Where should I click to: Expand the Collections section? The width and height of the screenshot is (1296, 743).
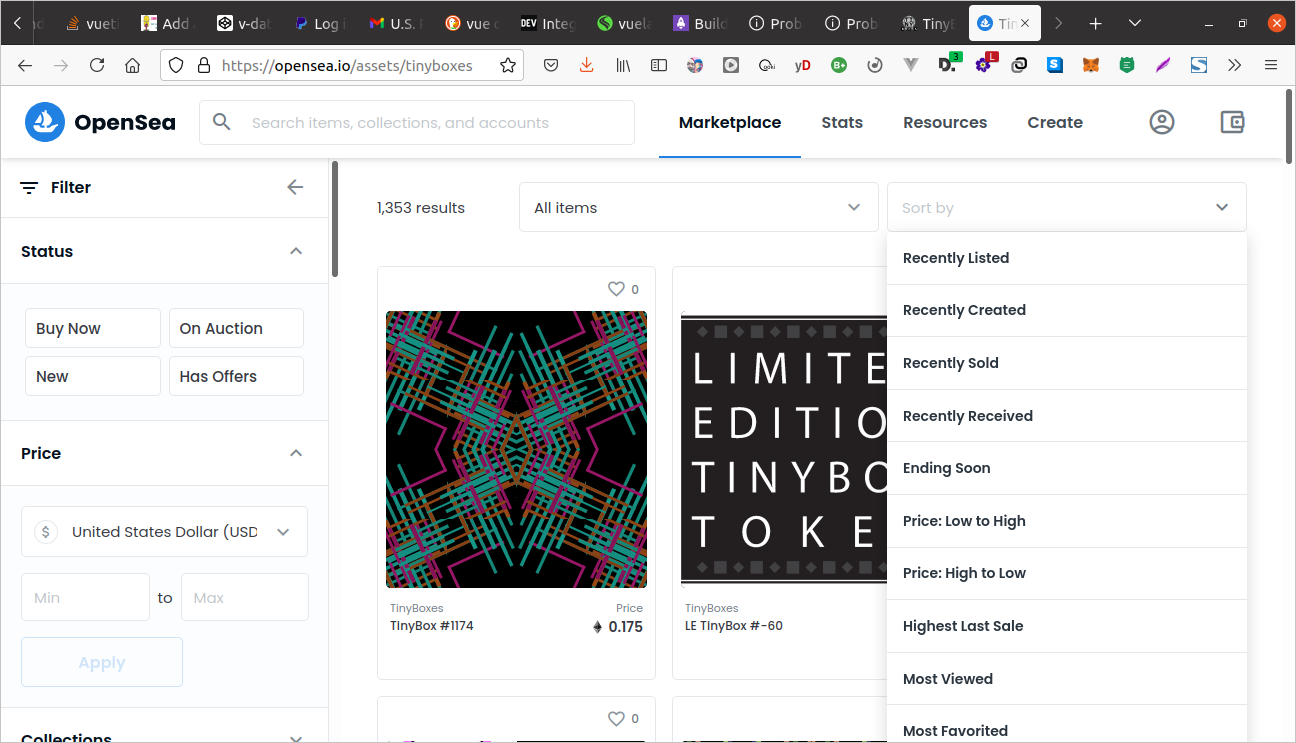pyautogui.click(x=296, y=739)
